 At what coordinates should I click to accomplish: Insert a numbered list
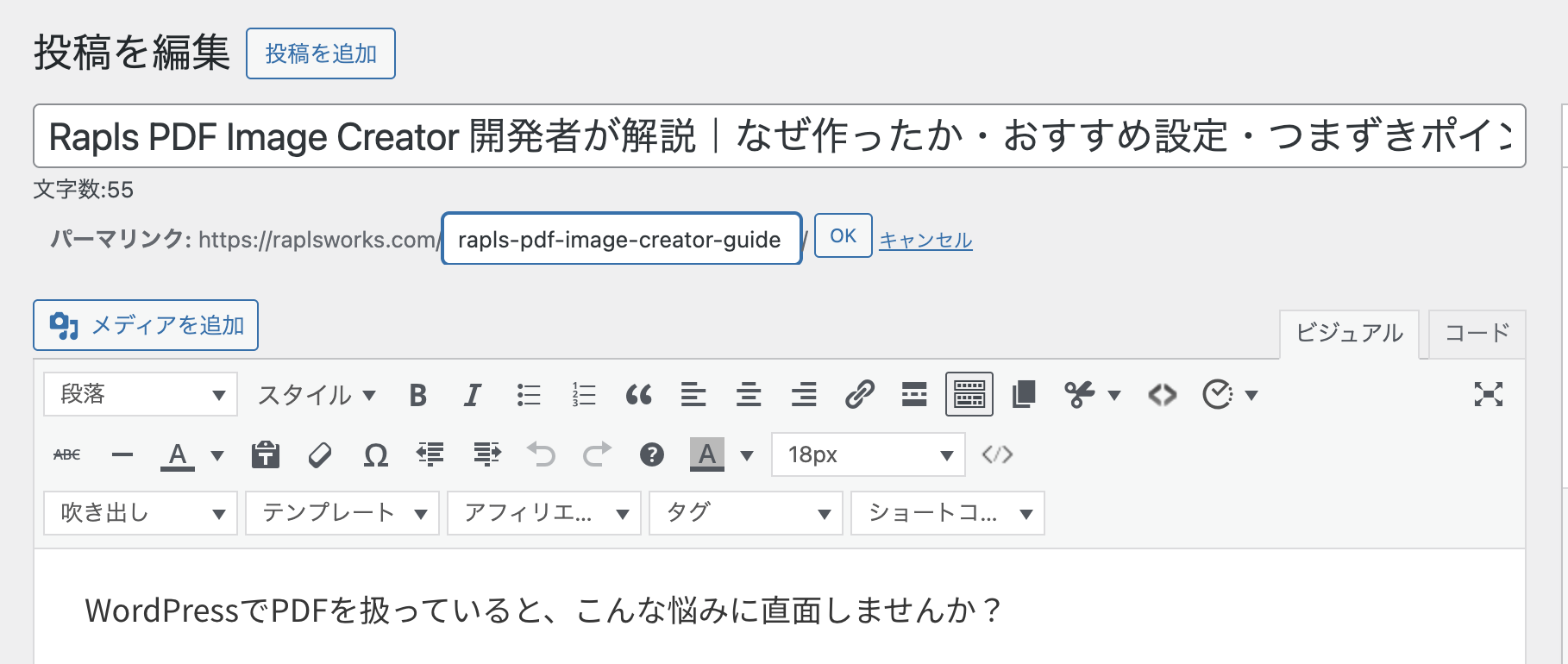point(584,395)
